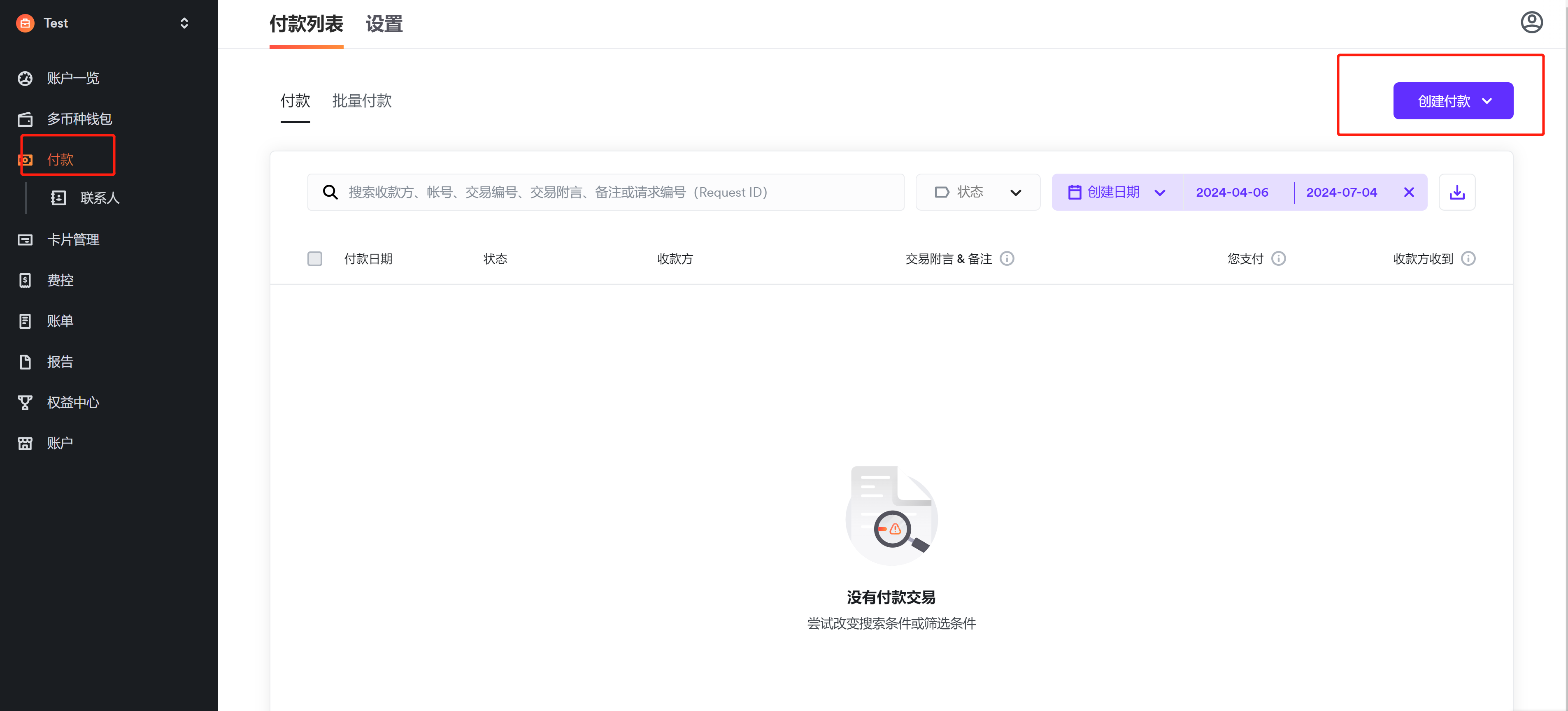This screenshot has width=1568, height=711.
Task: Expand the Test account switcher
Action: point(184,23)
